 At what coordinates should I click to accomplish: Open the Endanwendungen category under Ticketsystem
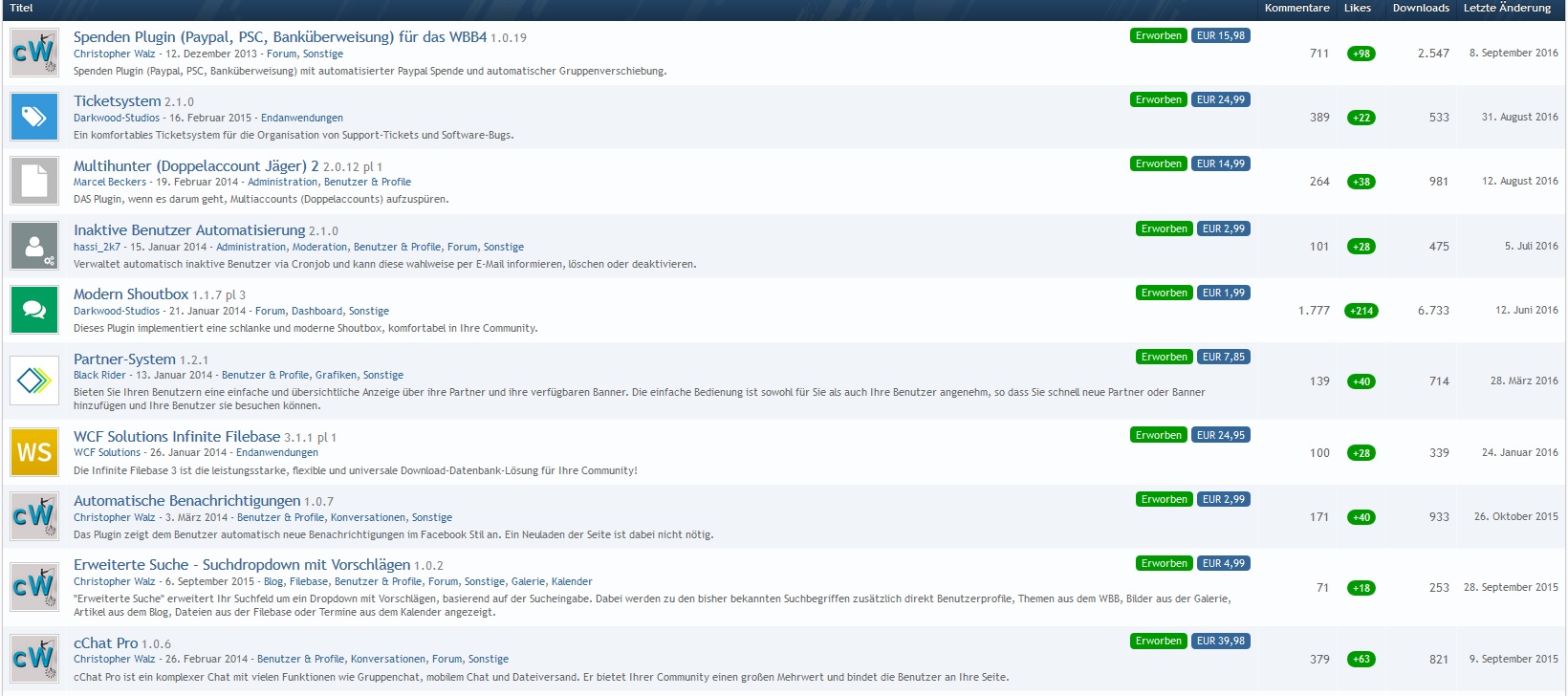point(301,118)
